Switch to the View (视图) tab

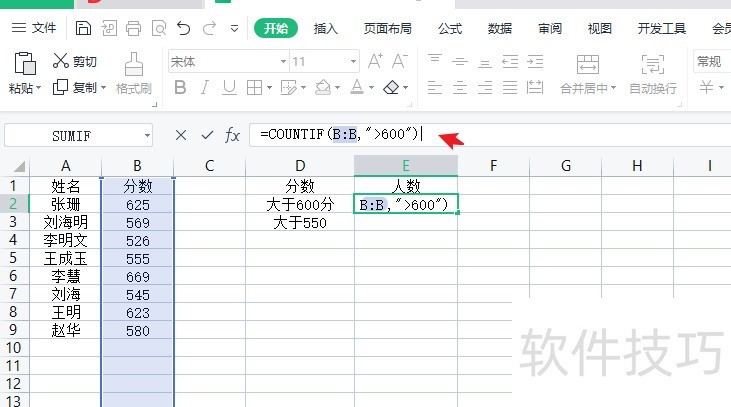[600, 29]
